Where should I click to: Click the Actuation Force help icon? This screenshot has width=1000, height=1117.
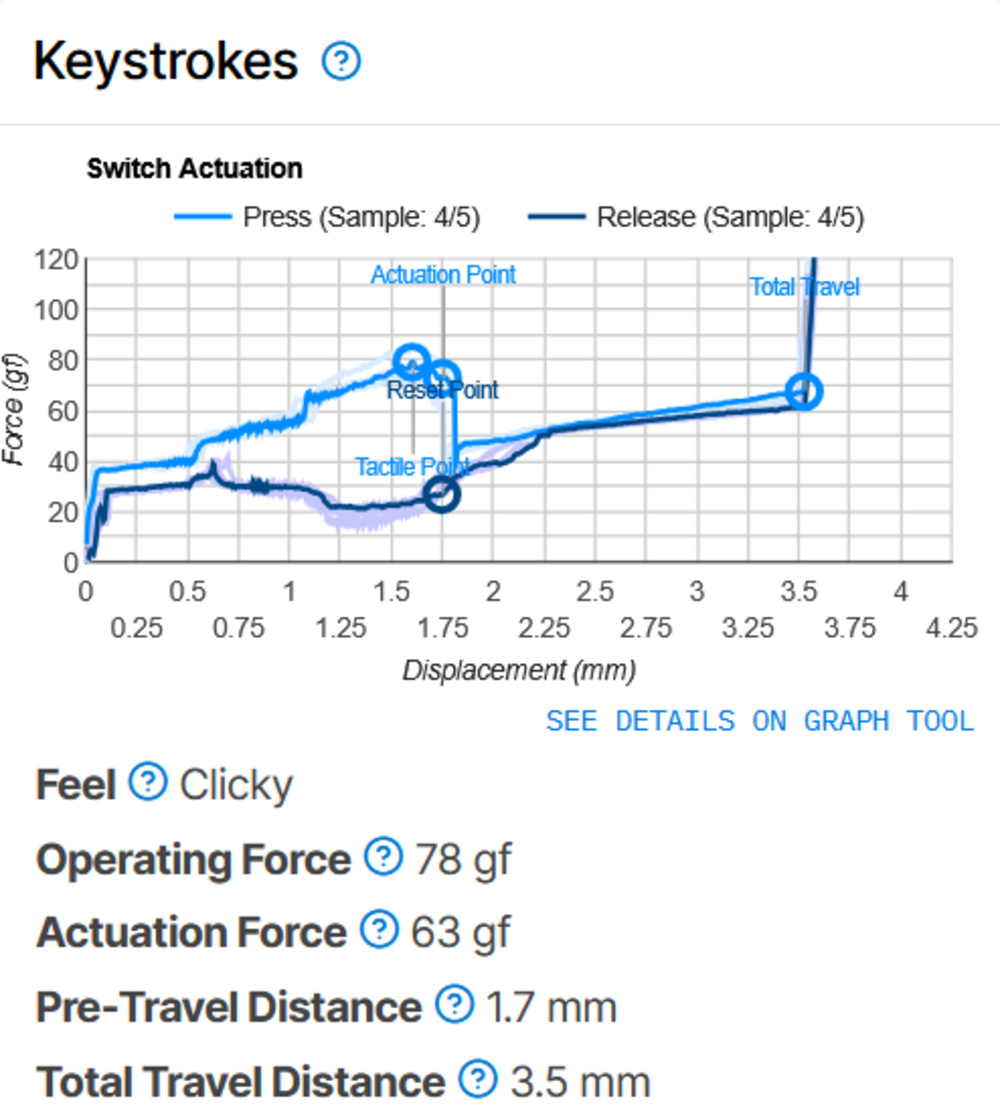(379, 931)
